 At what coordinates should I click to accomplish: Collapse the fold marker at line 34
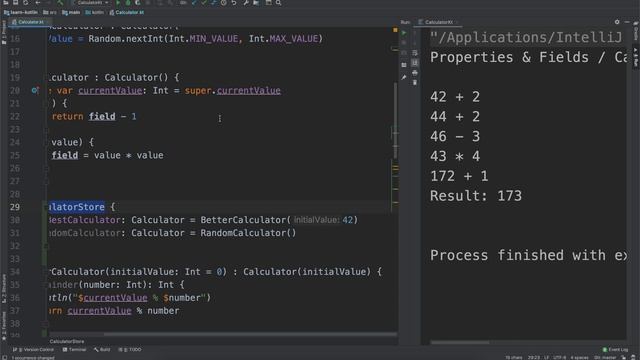pyautogui.click(x=46, y=272)
